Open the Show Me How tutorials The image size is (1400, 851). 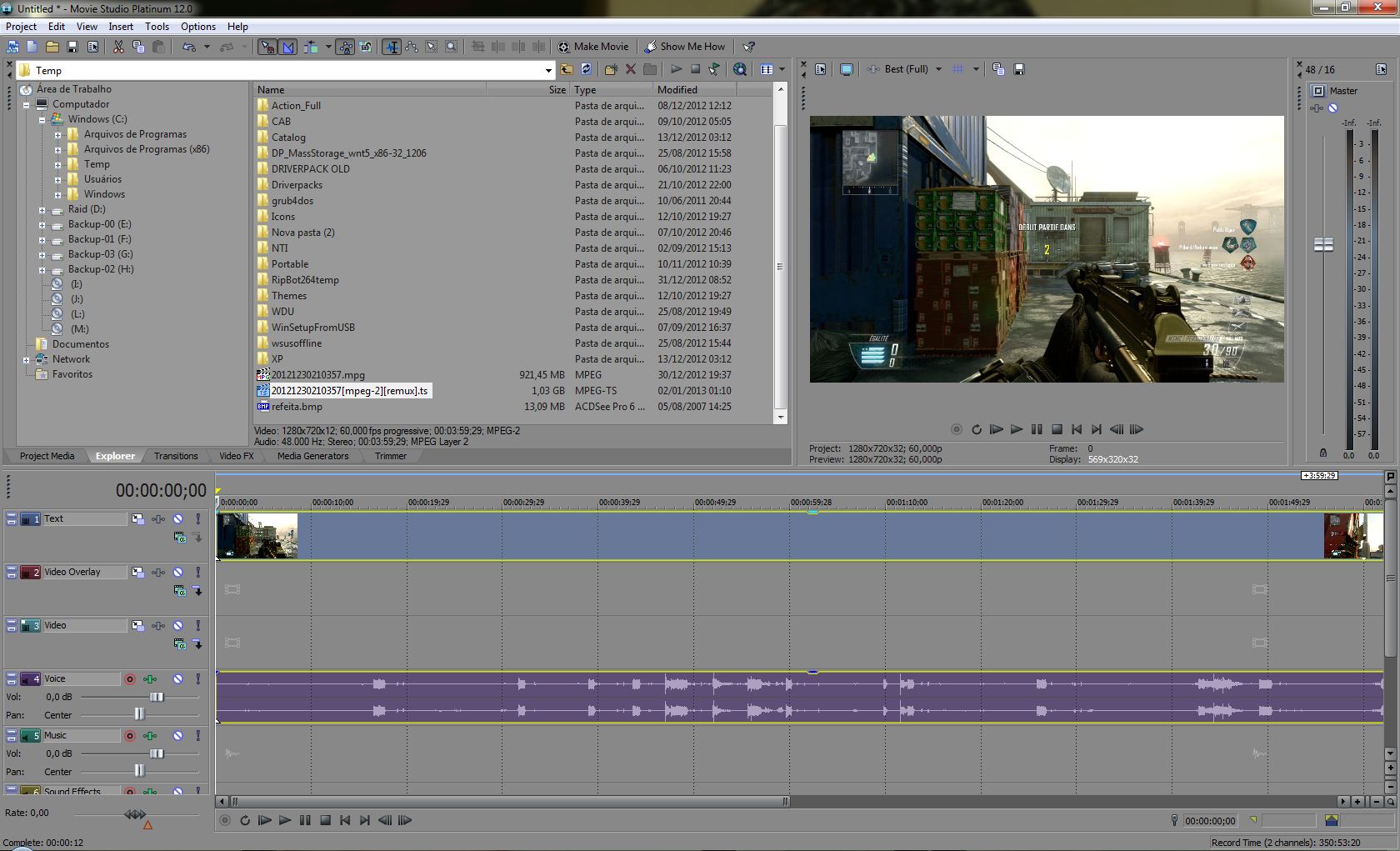pos(686,47)
